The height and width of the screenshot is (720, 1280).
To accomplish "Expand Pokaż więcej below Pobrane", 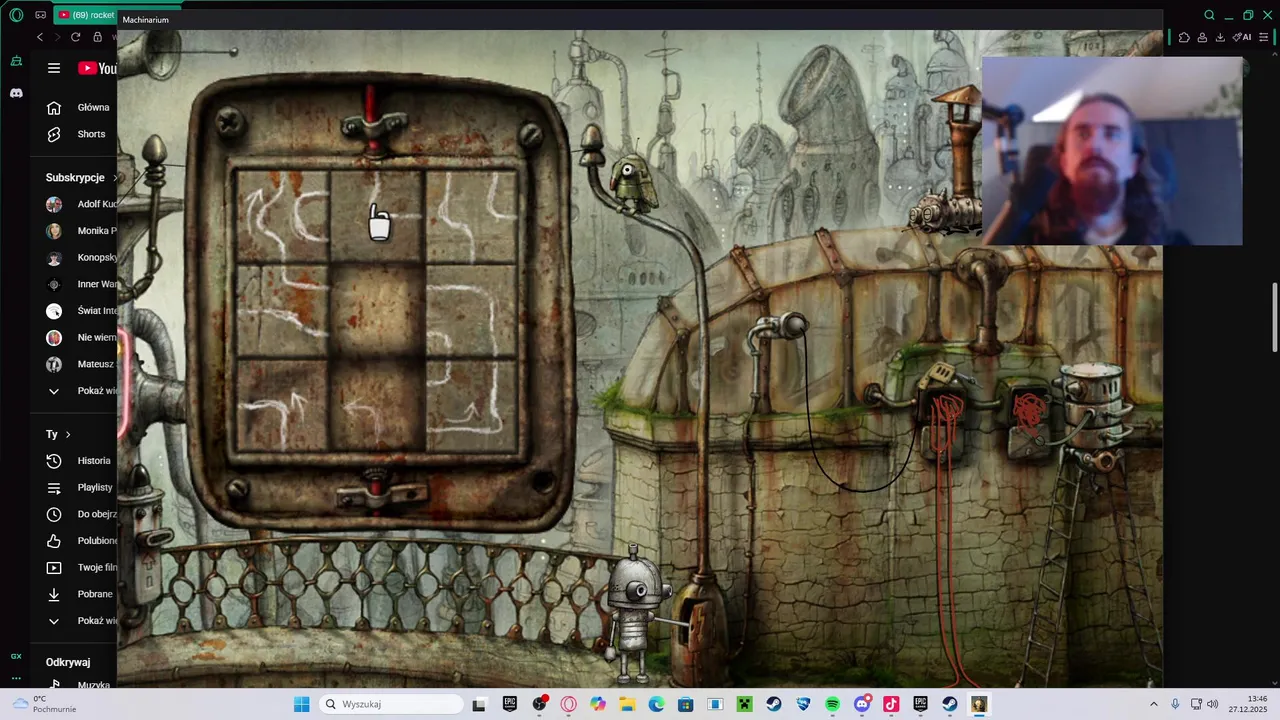I will [x=81, y=621].
